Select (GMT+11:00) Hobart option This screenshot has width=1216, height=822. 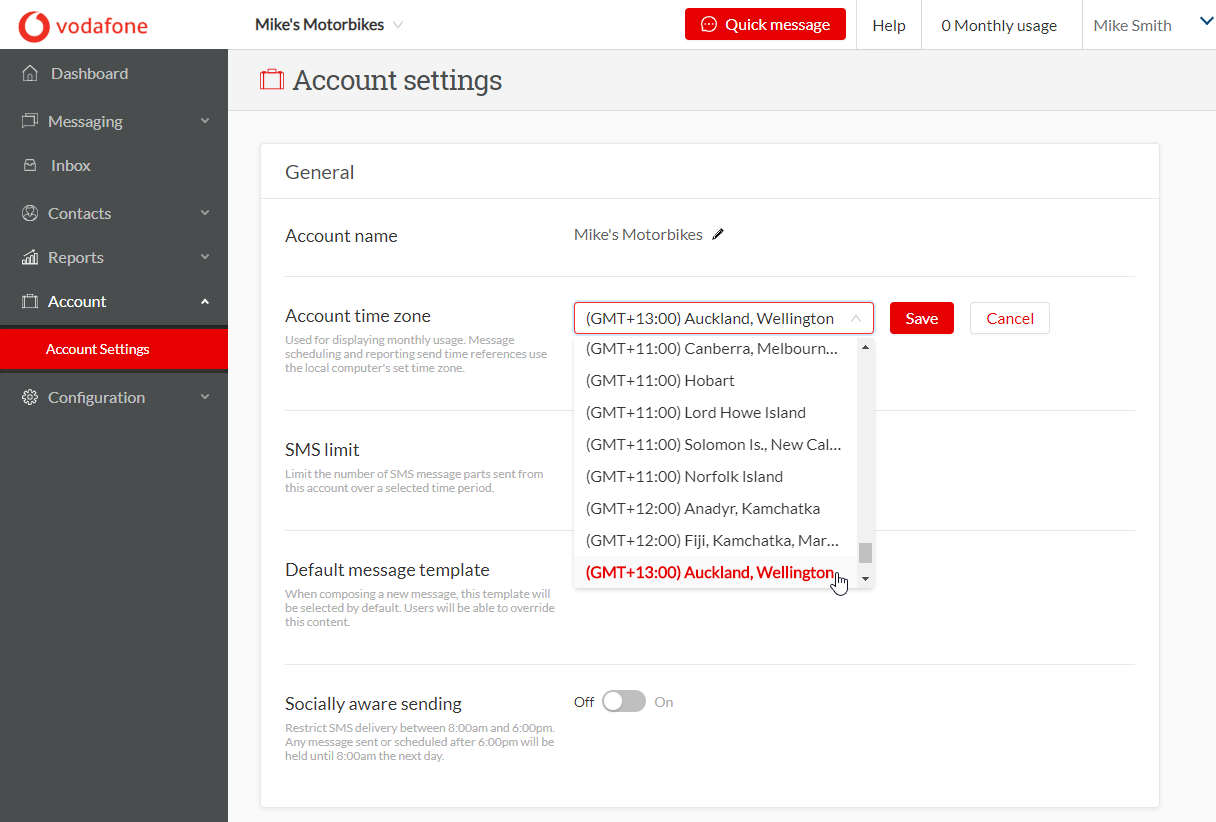coord(716,380)
